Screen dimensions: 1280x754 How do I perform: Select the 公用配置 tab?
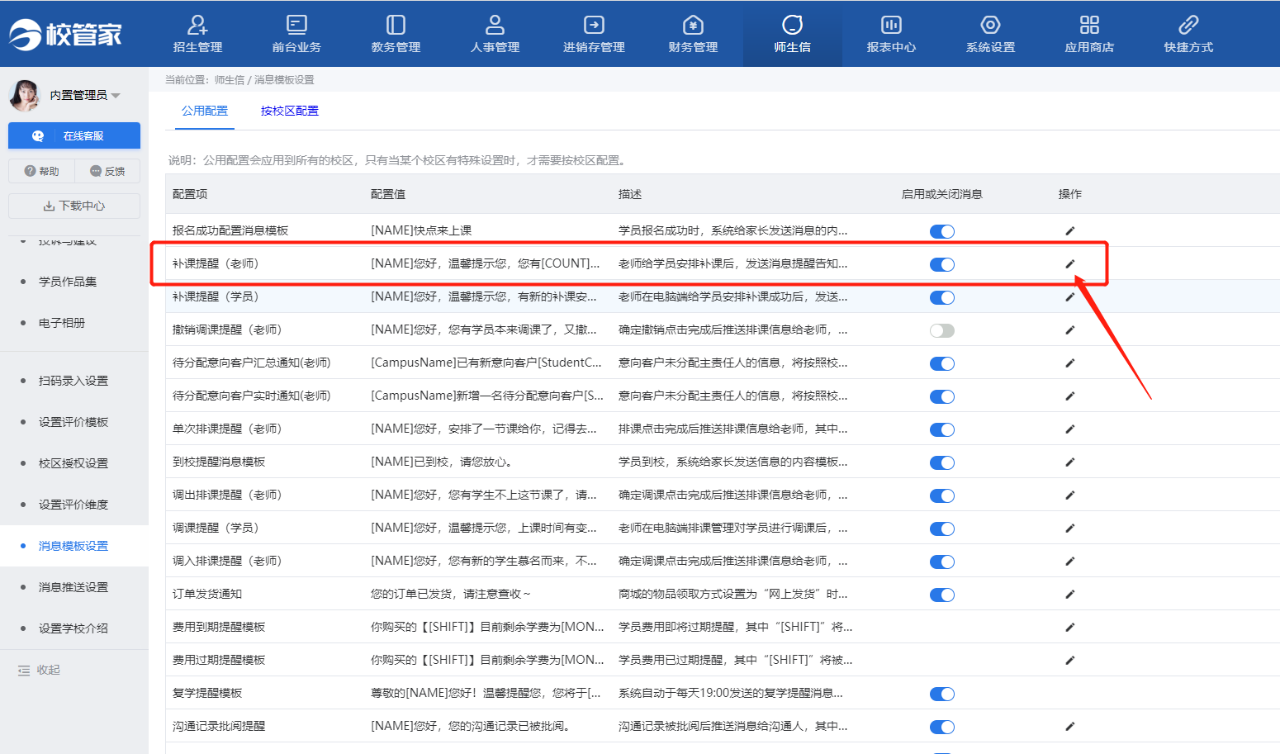click(205, 111)
